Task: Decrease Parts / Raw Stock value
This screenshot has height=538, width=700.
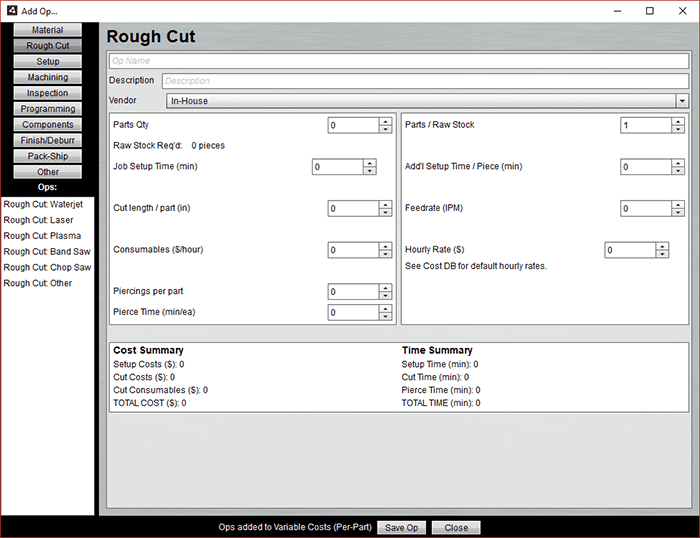Action: pos(678,129)
